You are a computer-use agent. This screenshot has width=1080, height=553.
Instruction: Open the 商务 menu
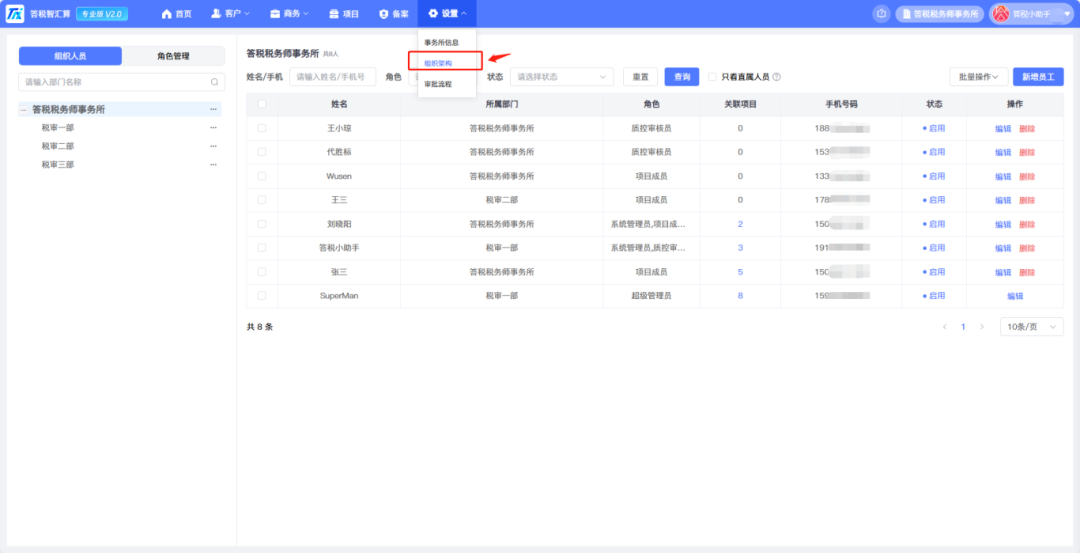[289, 14]
